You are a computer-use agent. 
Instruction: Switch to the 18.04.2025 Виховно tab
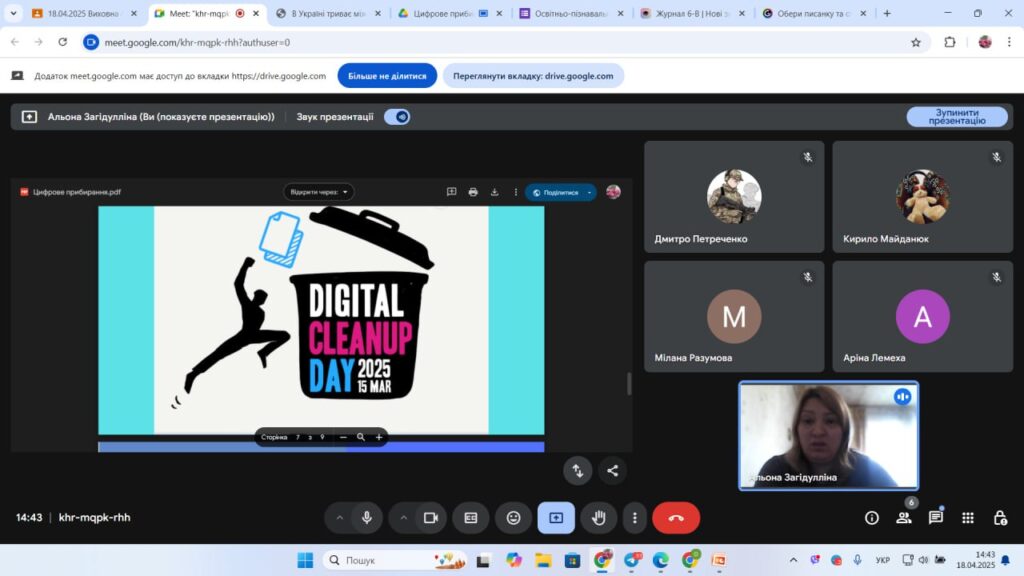click(x=85, y=13)
